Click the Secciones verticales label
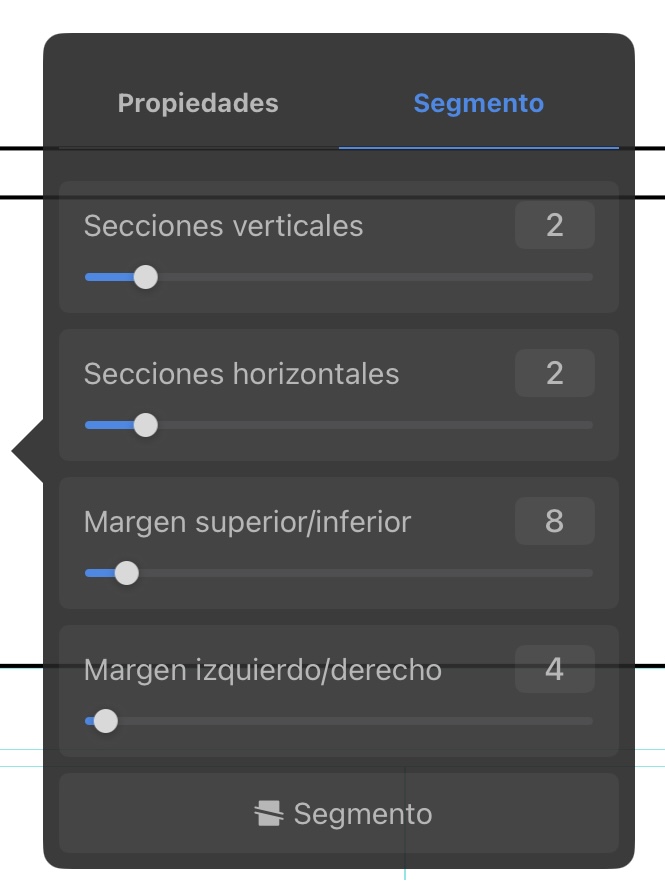This screenshot has width=665, height=895. pyautogui.click(x=223, y=225)
